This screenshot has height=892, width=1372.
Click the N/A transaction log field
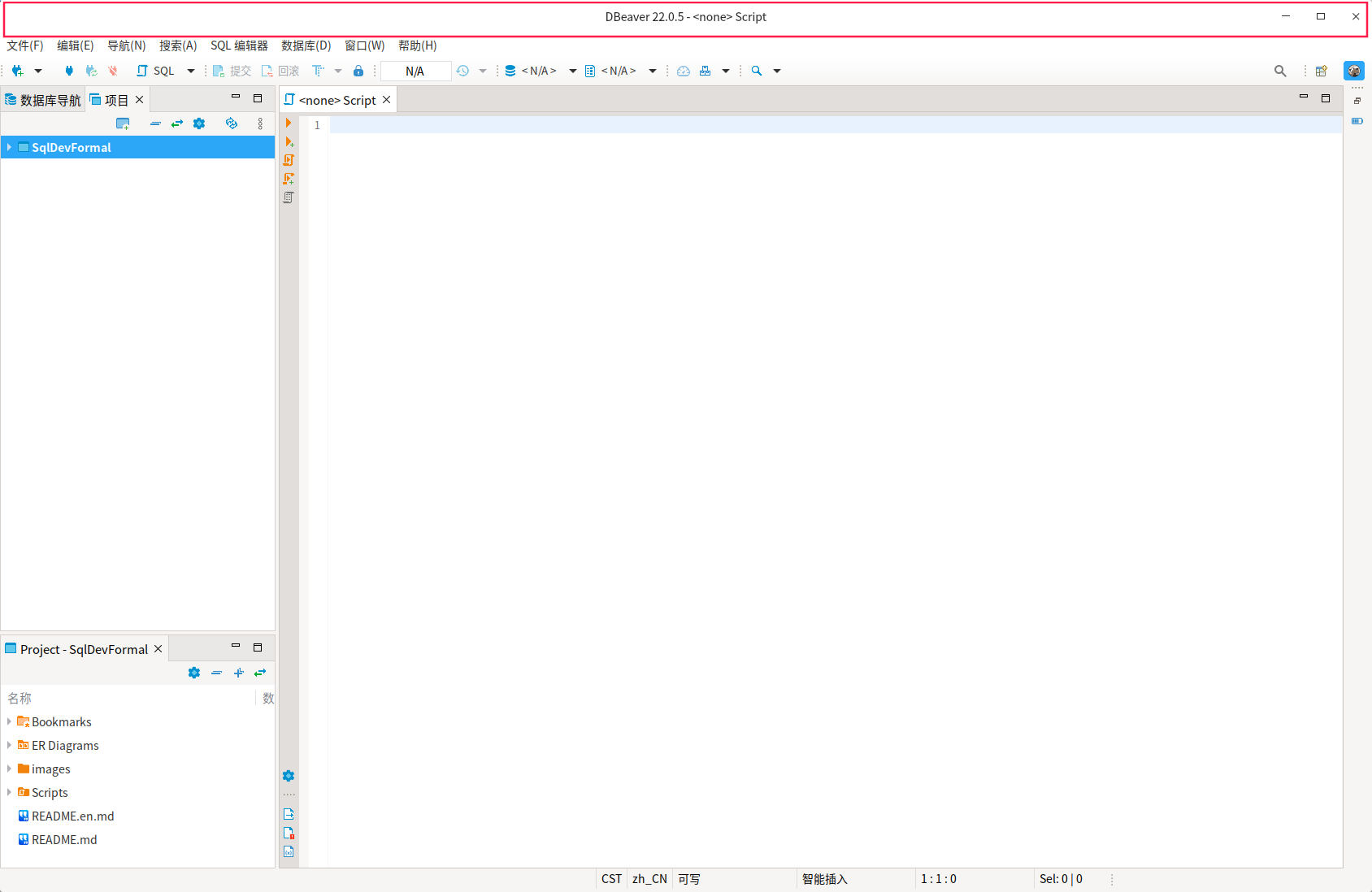415,71
